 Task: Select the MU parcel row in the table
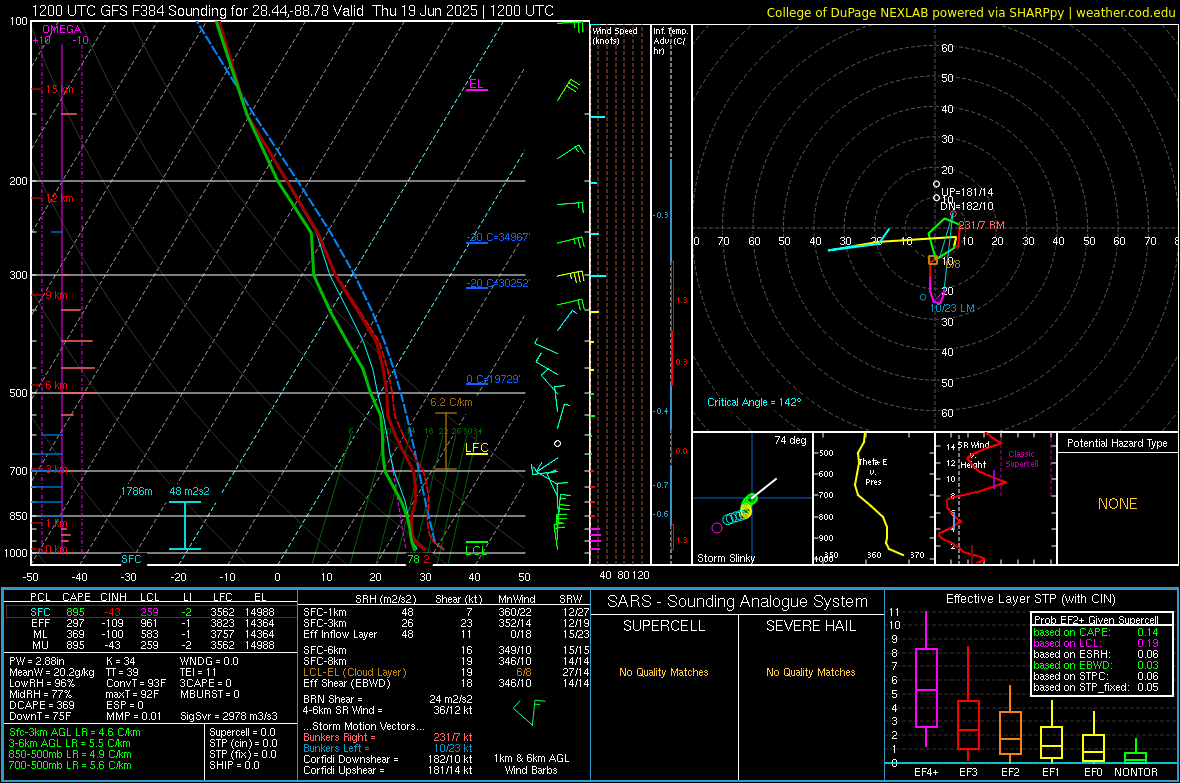point(151,644)
